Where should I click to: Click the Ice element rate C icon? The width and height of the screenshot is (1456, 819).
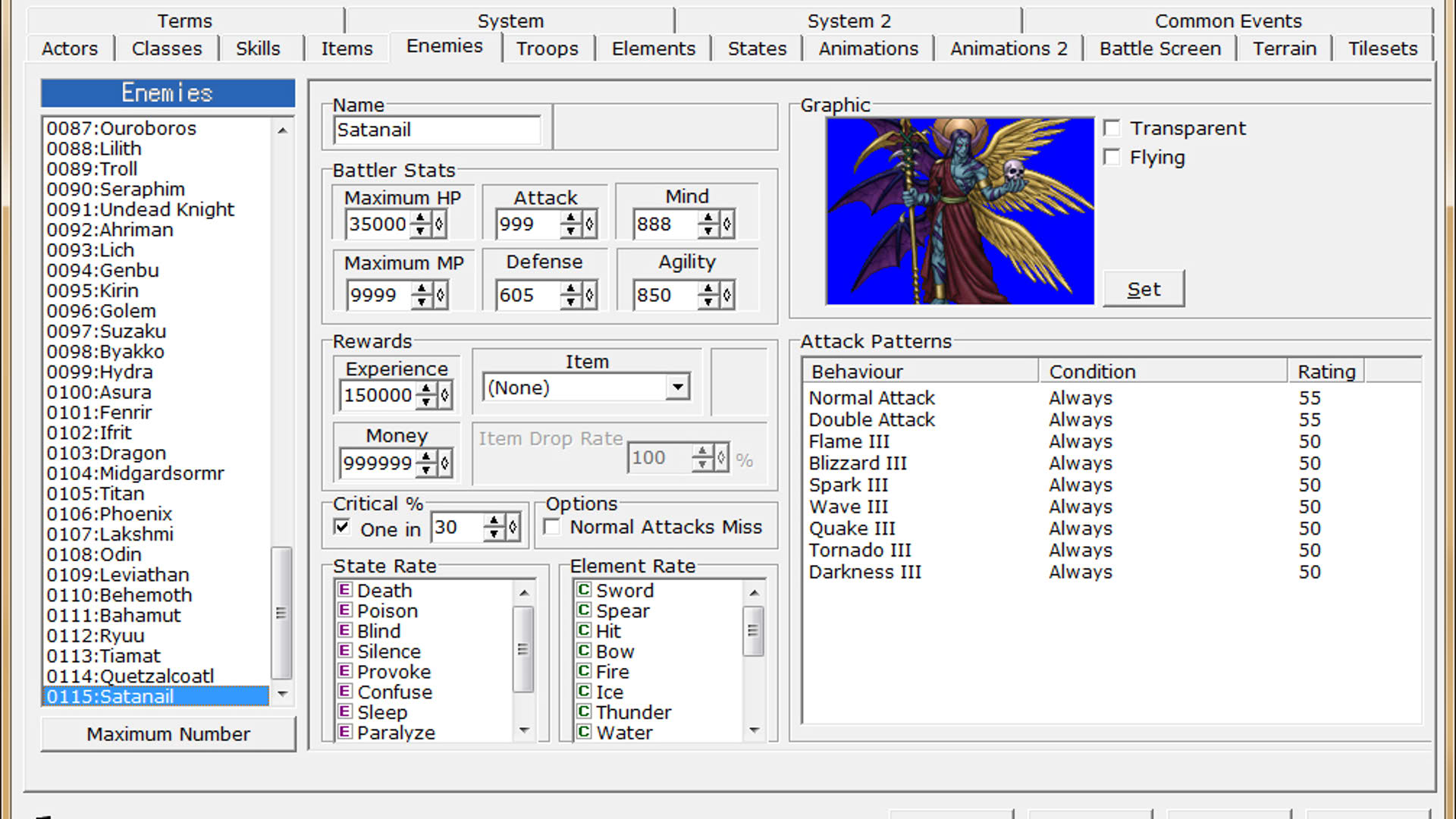[x=583, y=692]
